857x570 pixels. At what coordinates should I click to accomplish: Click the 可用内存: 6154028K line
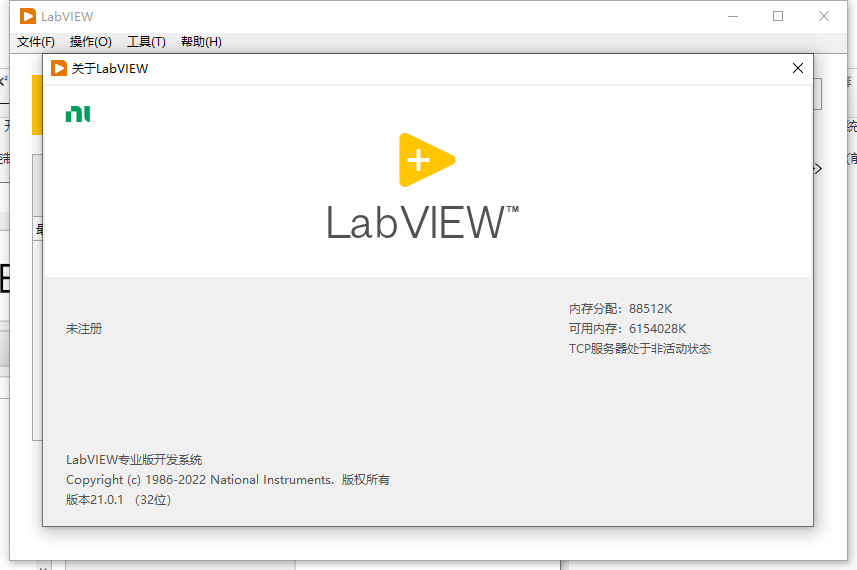point(627,328)
